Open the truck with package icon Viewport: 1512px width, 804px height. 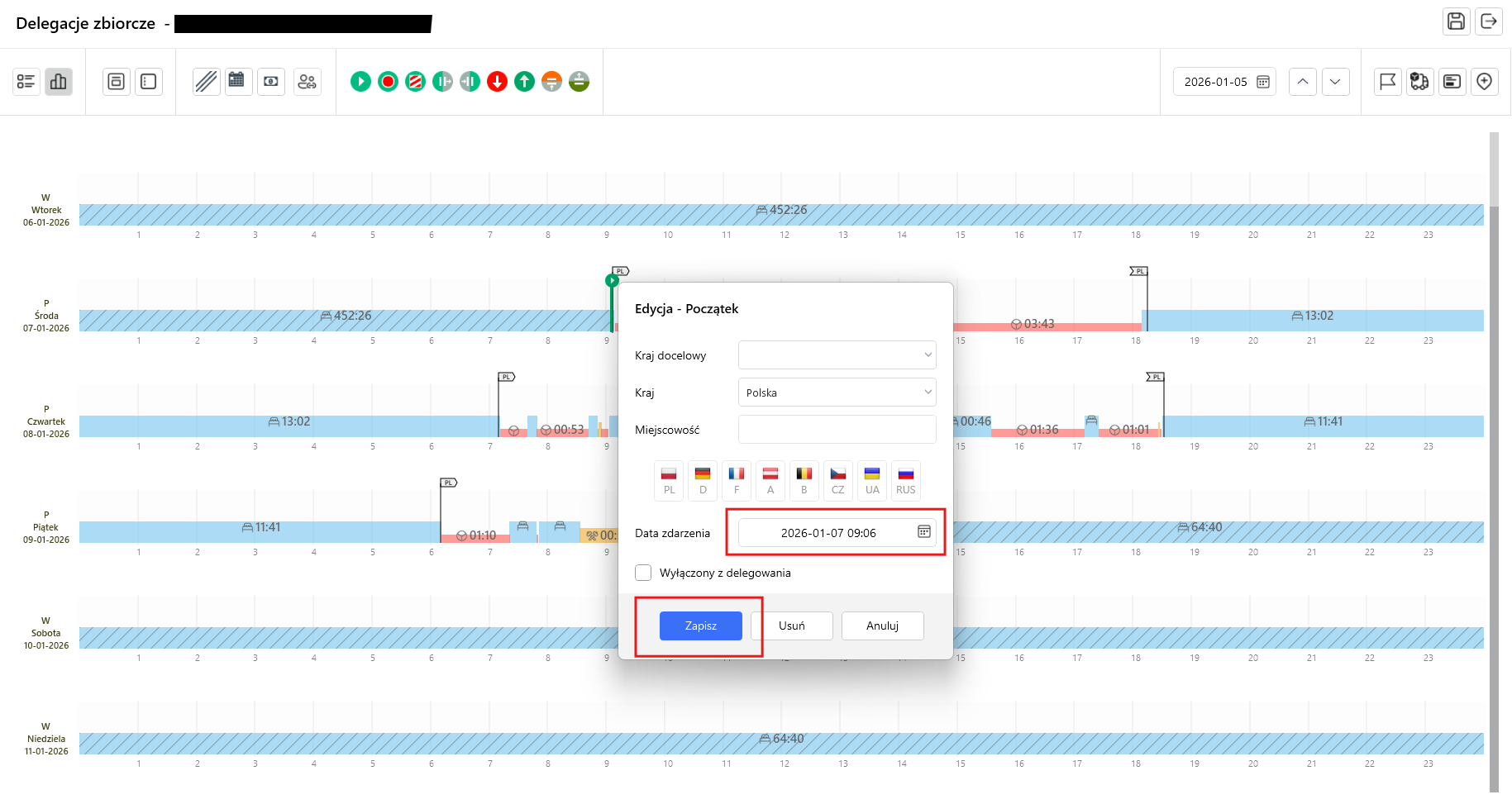1419,81
